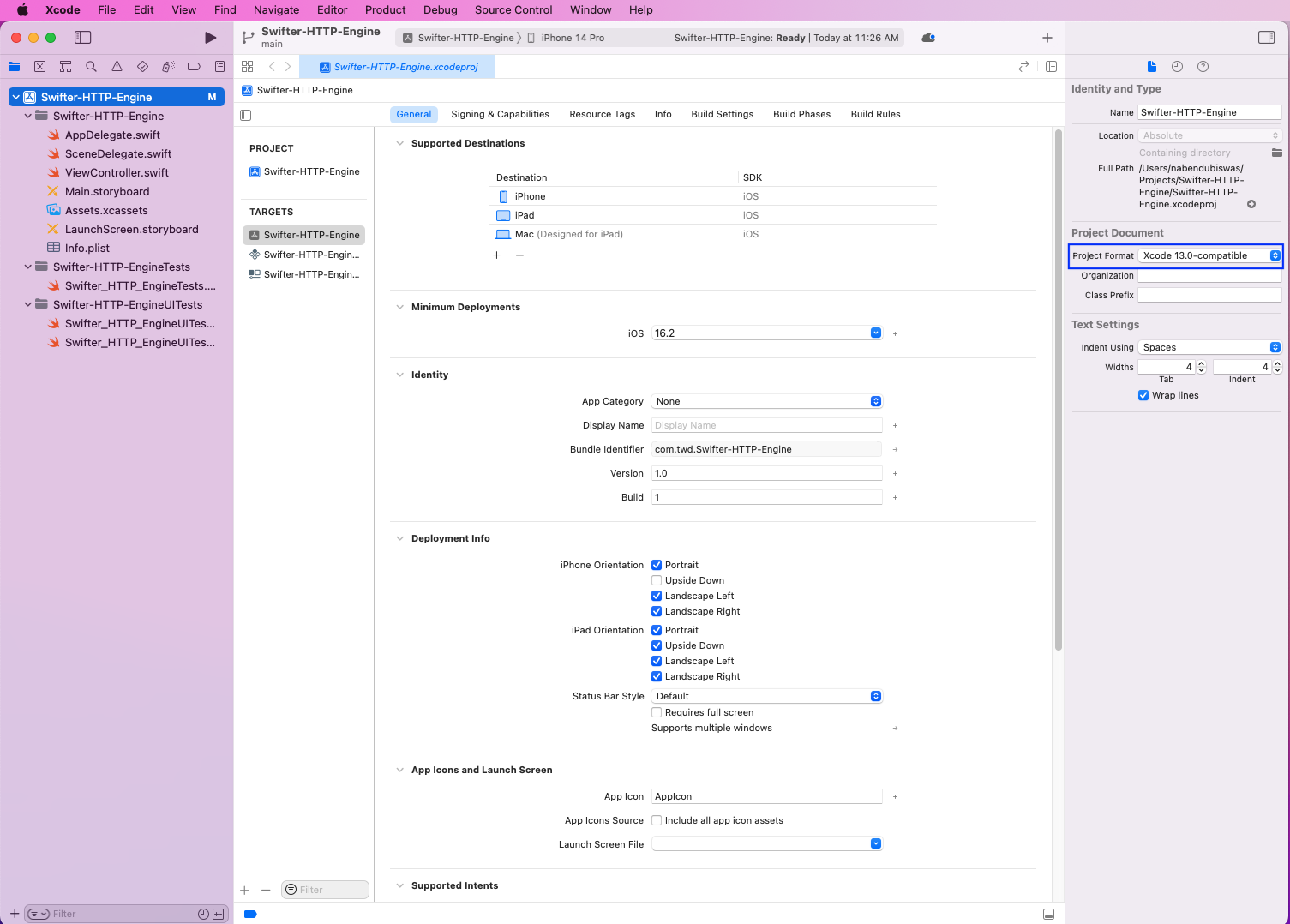Screen dimensions: 1290x924
Task: Collapse the Deployment Info section
Action: click(x=399, y=538)
